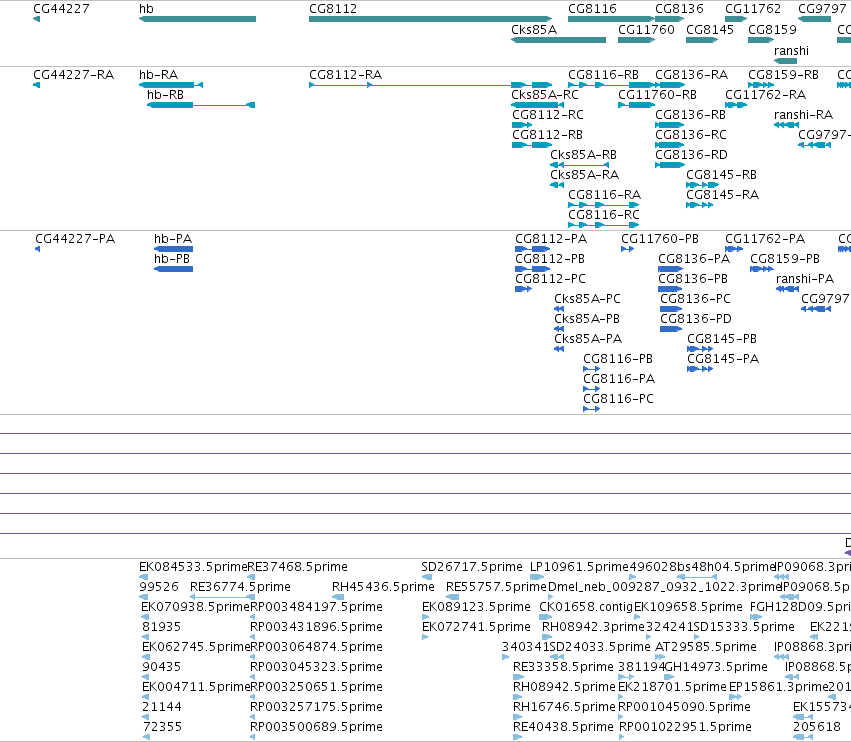Open the CG8112-PA protein label
The image size is (851, 742).
click(x=551, y=239)
